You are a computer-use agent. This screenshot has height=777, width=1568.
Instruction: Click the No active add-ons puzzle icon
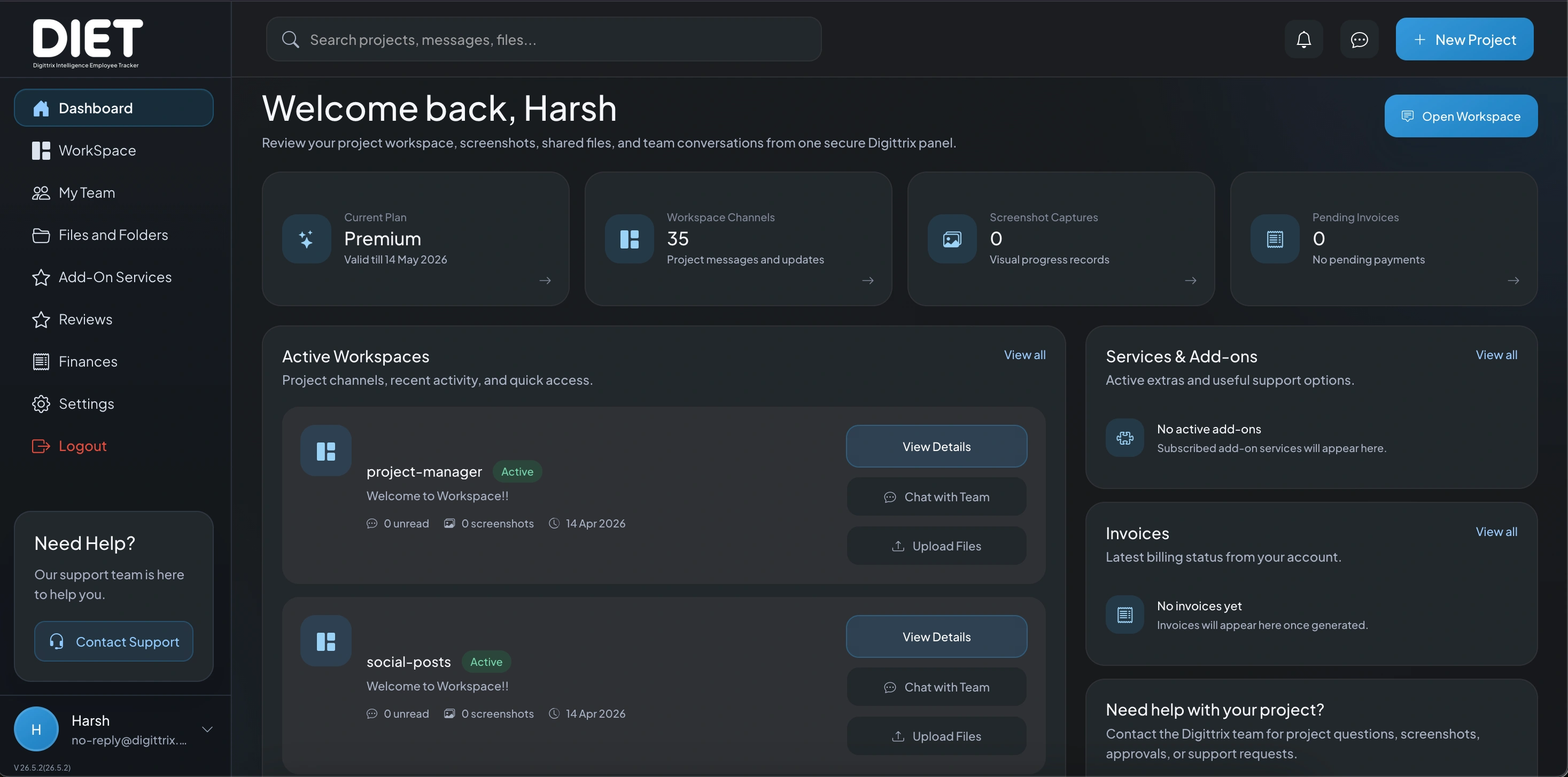(1125, 438)
